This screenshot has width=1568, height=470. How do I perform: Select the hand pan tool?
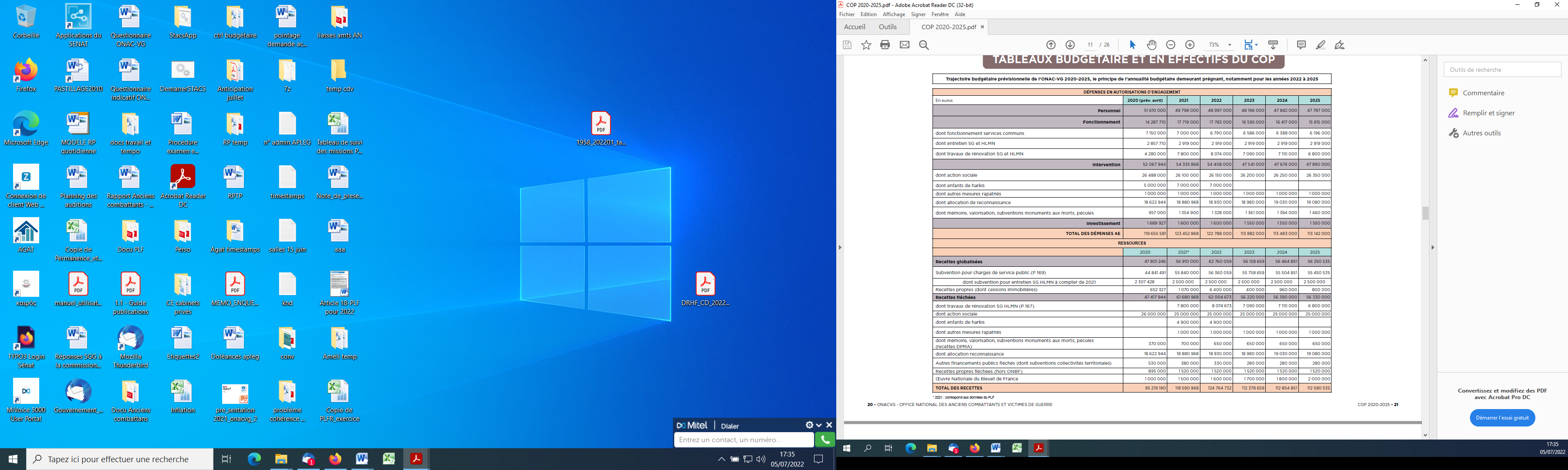click(1152, 45)
